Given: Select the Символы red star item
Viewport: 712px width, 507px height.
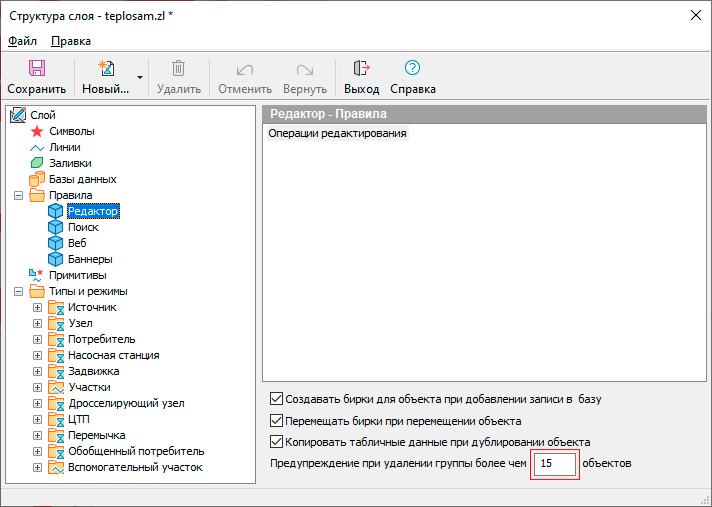Looking at the screenshot, I should [38, 131].
